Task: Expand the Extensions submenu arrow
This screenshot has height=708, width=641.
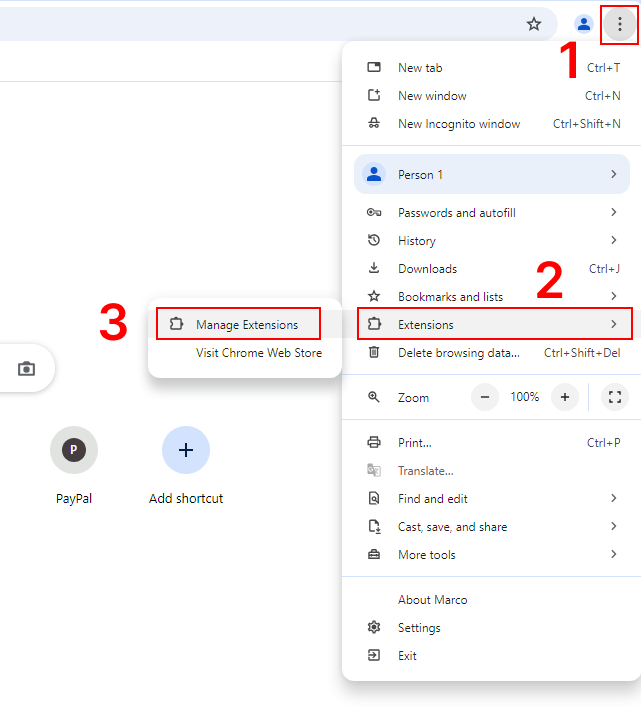Action: (613, 324)
